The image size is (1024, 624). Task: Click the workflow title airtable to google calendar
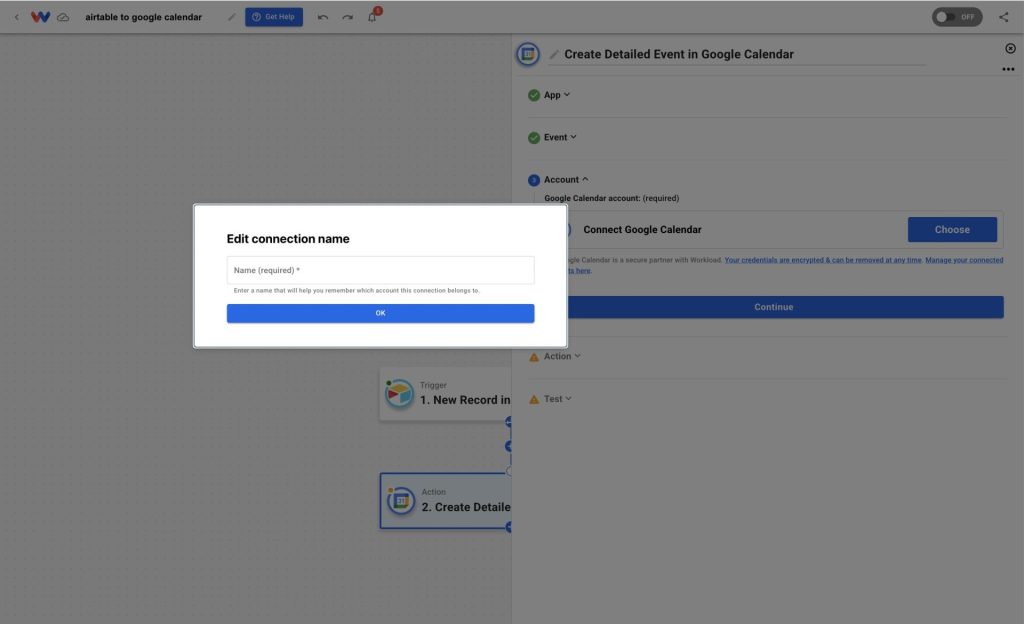click(144, 17)
